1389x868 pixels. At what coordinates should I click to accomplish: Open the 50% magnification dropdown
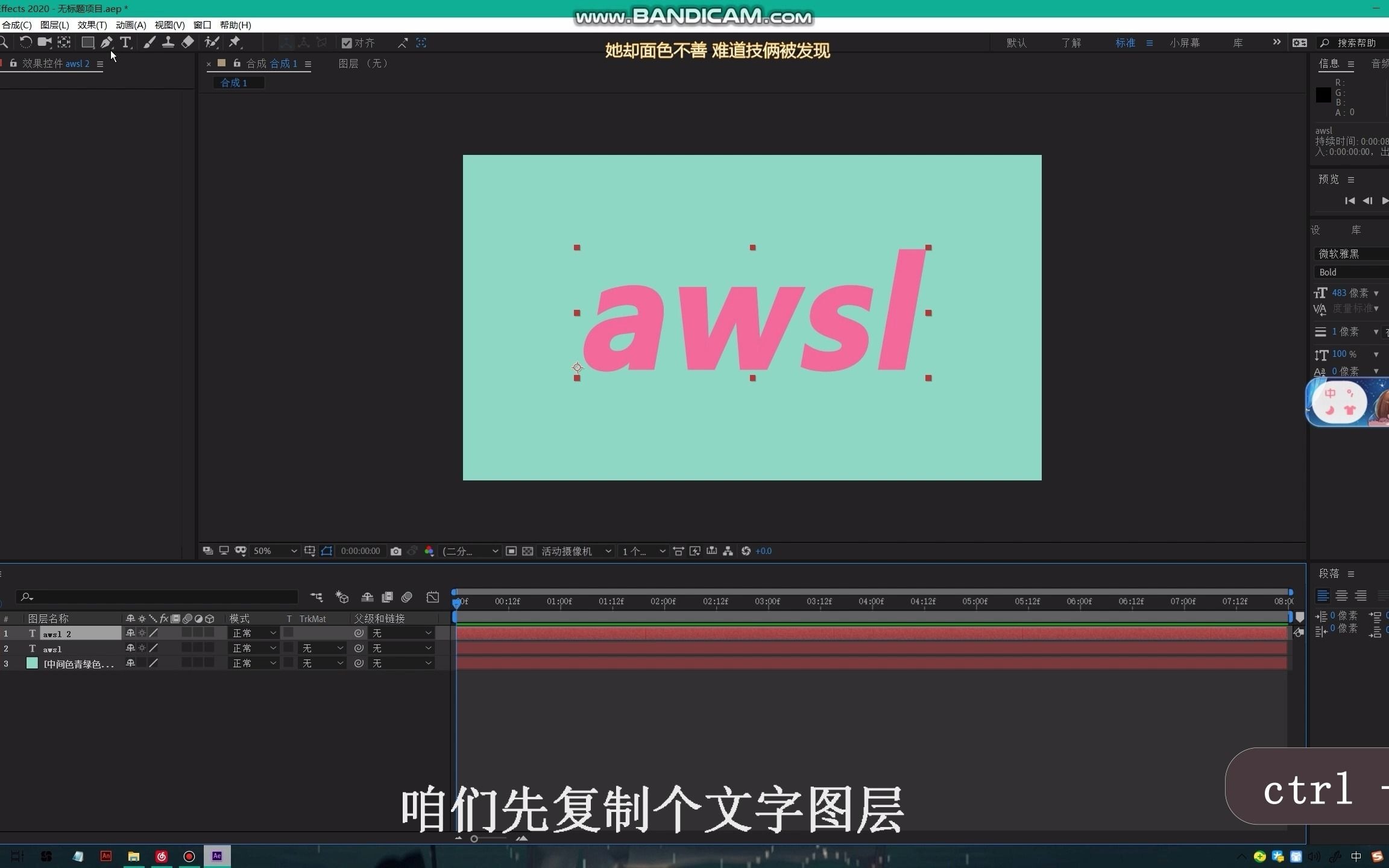point(274,551)
